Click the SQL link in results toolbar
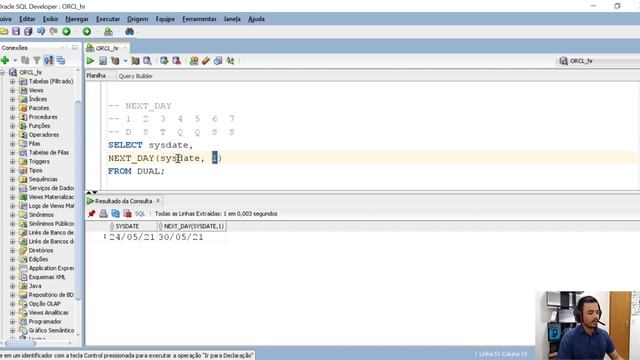Image resolution: width=640 pixels, height=360 pixels. (140, 214)
